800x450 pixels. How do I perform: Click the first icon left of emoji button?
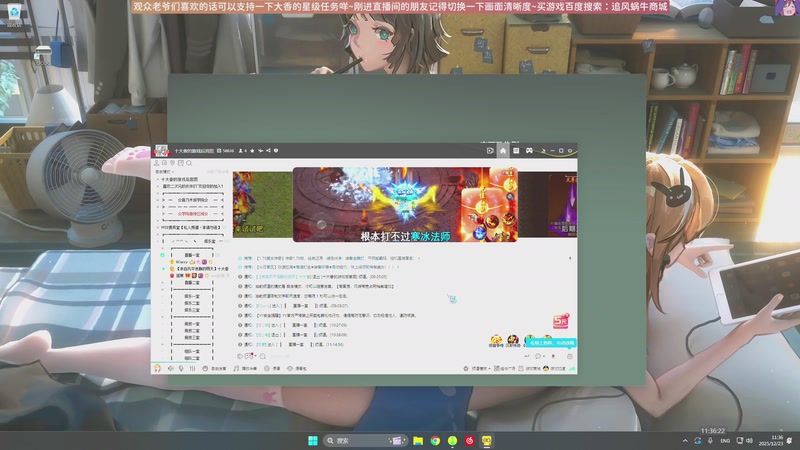point(240,356)
